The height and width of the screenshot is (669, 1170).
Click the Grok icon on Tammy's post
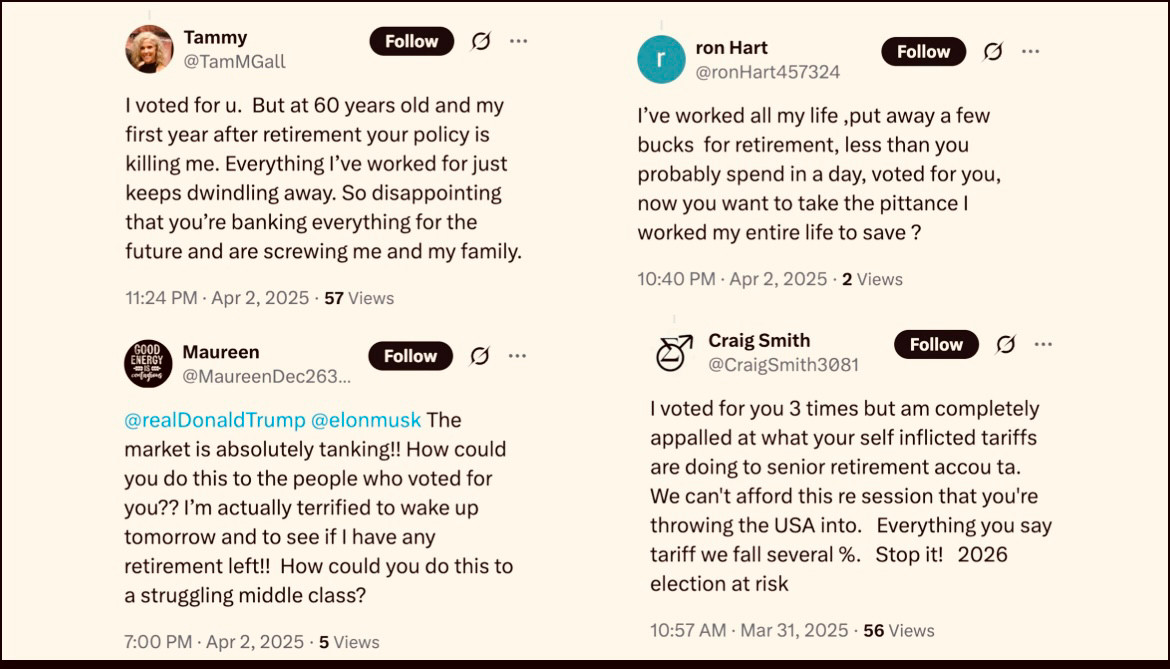click(481, 41)
